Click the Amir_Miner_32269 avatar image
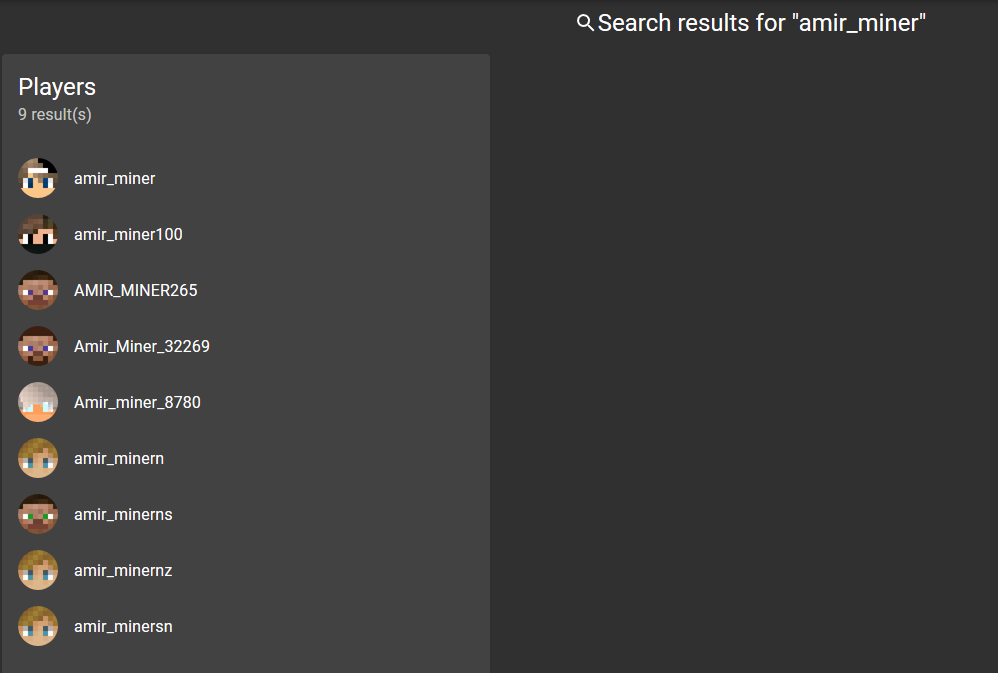Viewport: 998px width, 673px height. click(38, 346)
